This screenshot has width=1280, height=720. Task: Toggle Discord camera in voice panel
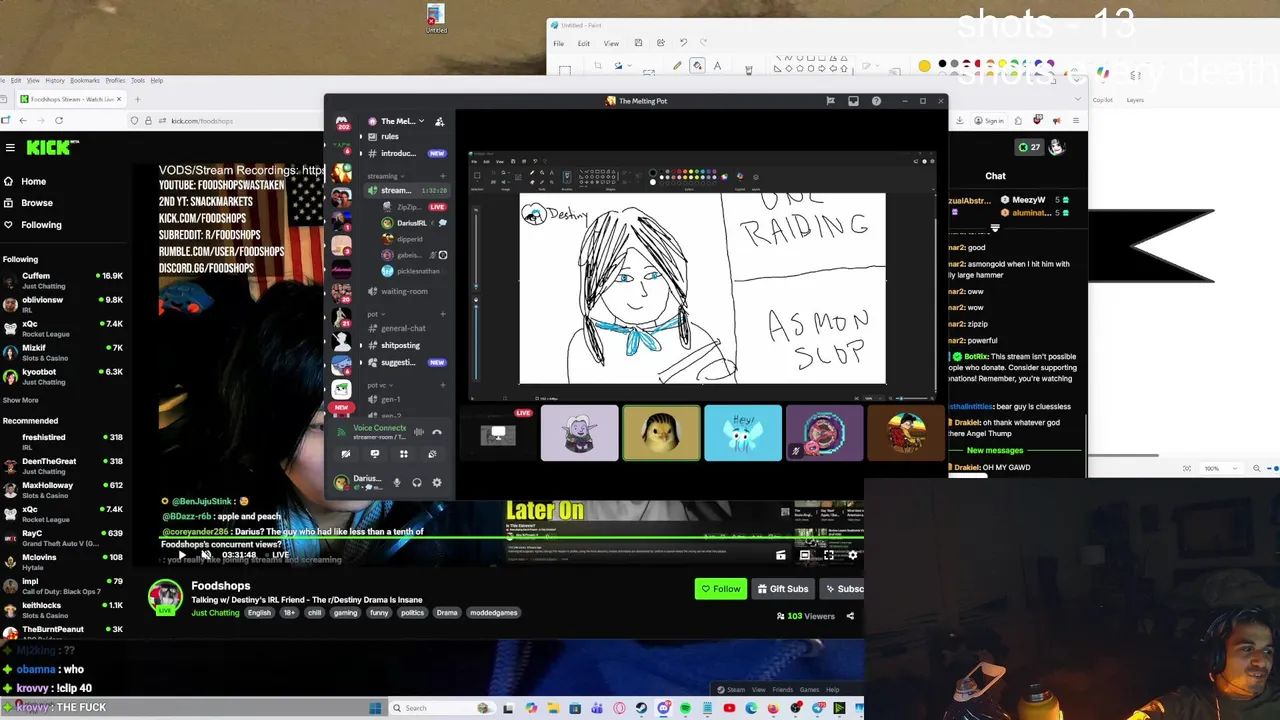[x=346, y=454]
